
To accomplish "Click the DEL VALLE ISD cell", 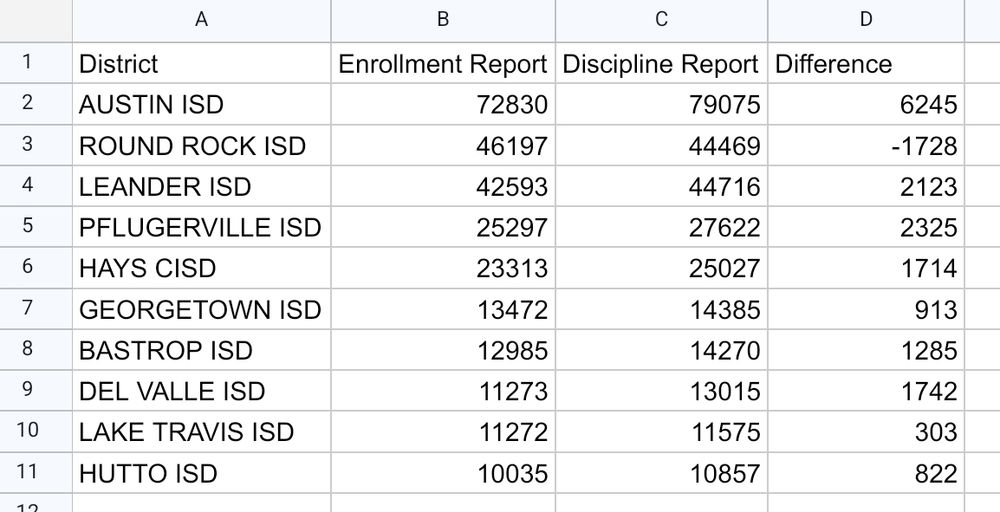I will [201, 391].
